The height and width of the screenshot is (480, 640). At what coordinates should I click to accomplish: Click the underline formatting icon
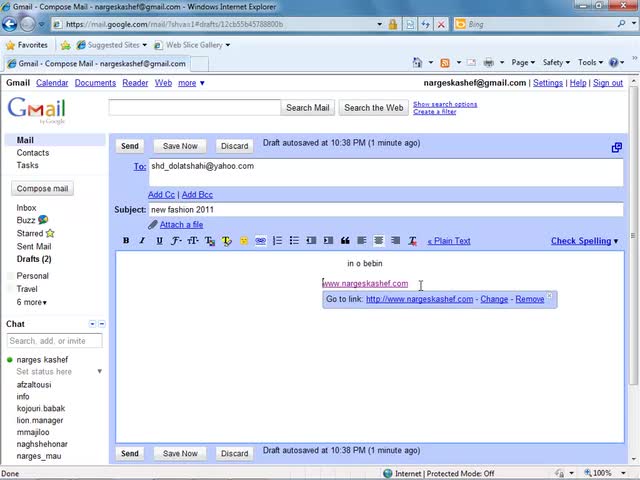click(x=159, y=241)
